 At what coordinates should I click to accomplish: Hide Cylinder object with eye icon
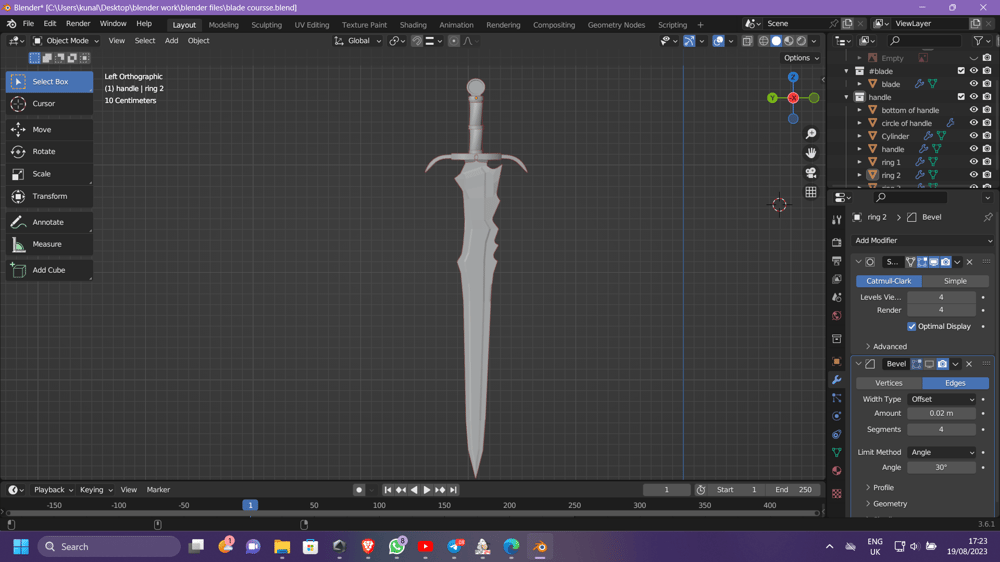pos(973,136)
